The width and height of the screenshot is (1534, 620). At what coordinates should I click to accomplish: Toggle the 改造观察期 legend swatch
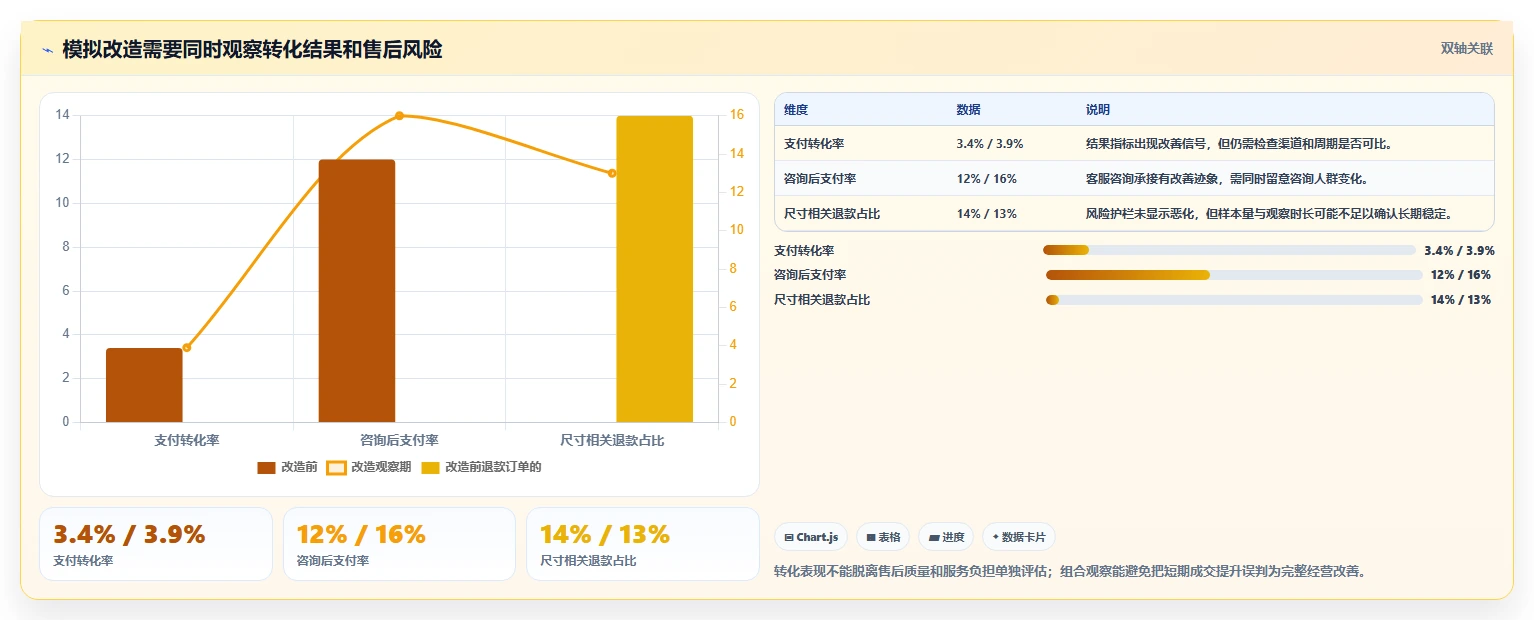click(x=336, y=467)
